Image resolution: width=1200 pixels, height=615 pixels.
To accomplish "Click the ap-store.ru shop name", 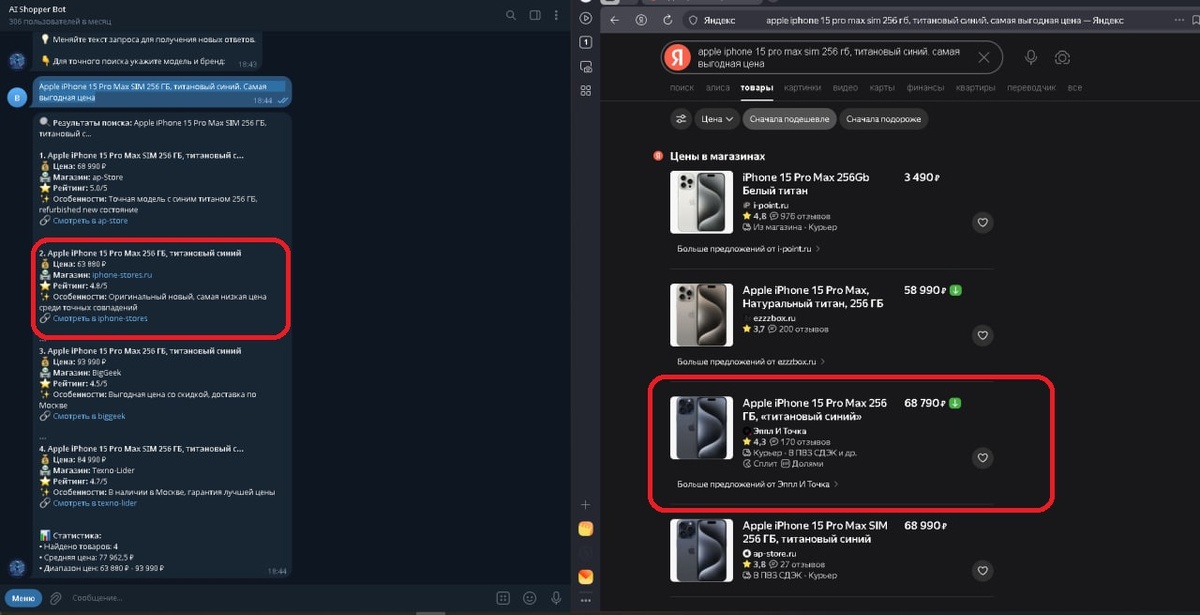I will 774,552.
